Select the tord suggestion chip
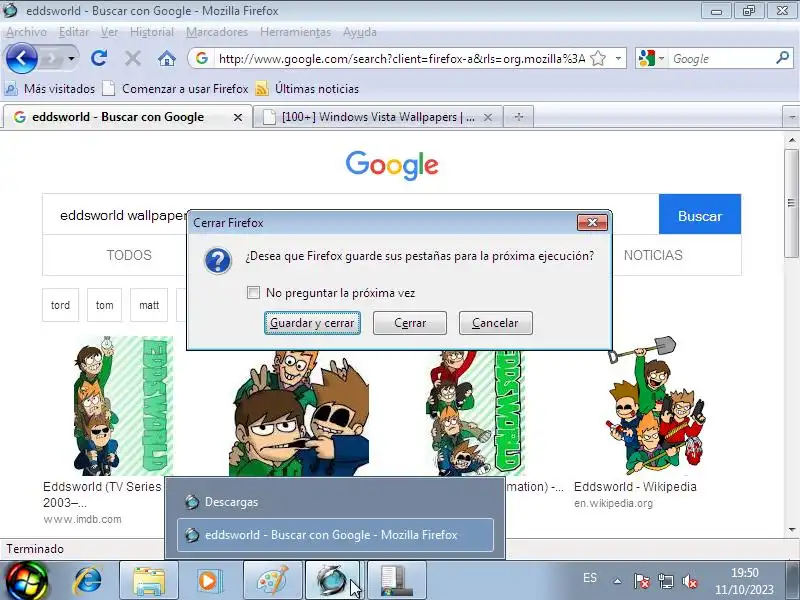800x600 pixels. 60,305
